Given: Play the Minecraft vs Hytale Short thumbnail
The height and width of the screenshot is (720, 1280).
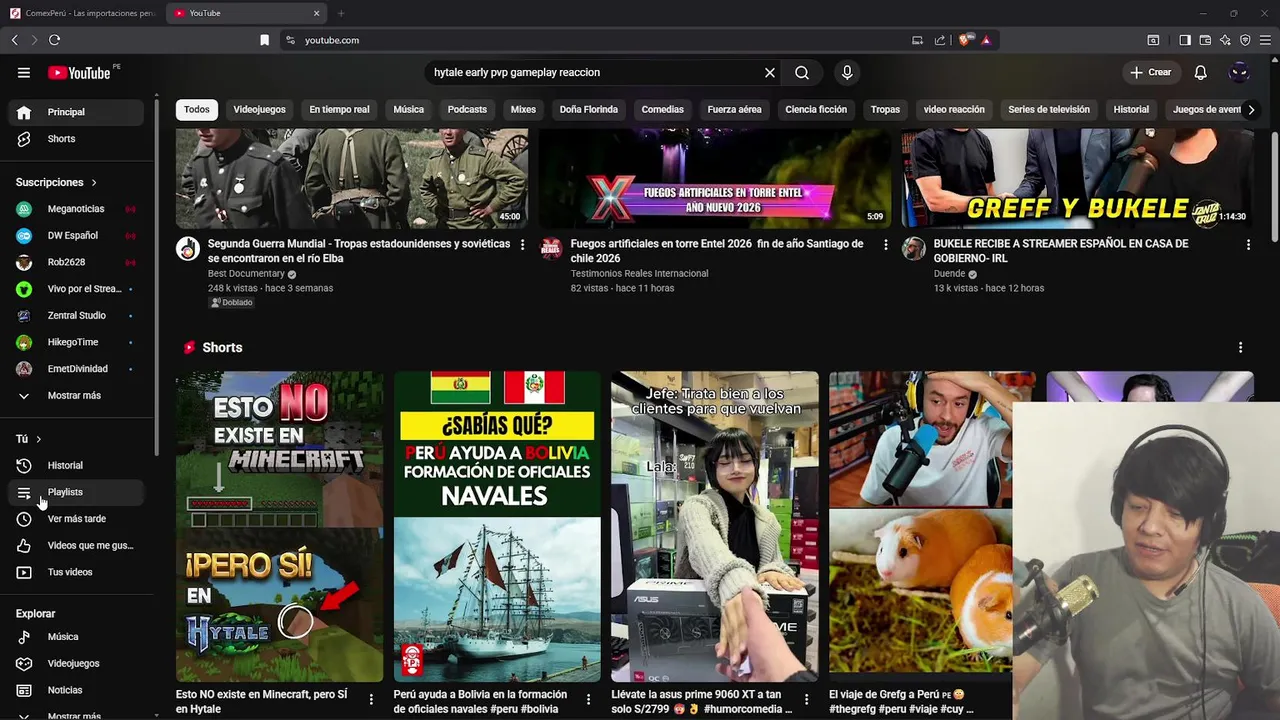Looking at the screenshot, I should click(x=279, y=526).
